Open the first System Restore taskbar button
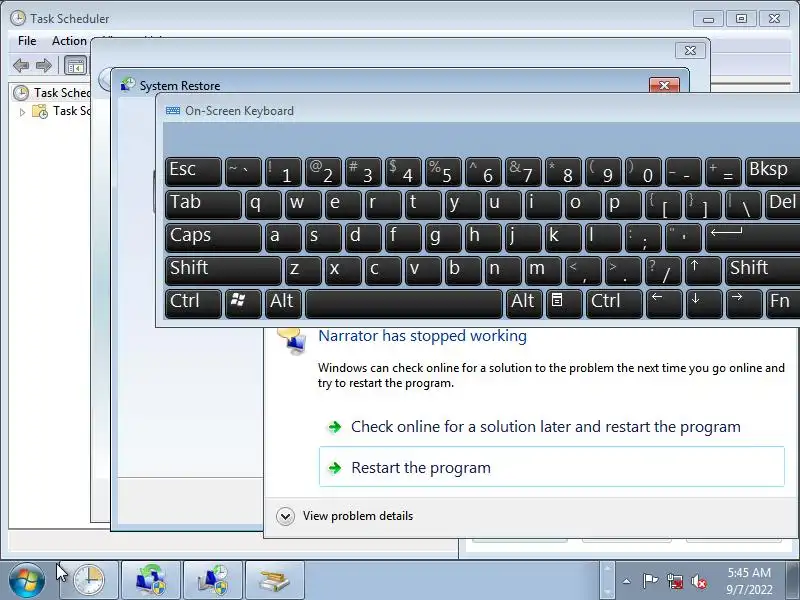The height and width of the screenshot is (600, 800). [151, 581]
